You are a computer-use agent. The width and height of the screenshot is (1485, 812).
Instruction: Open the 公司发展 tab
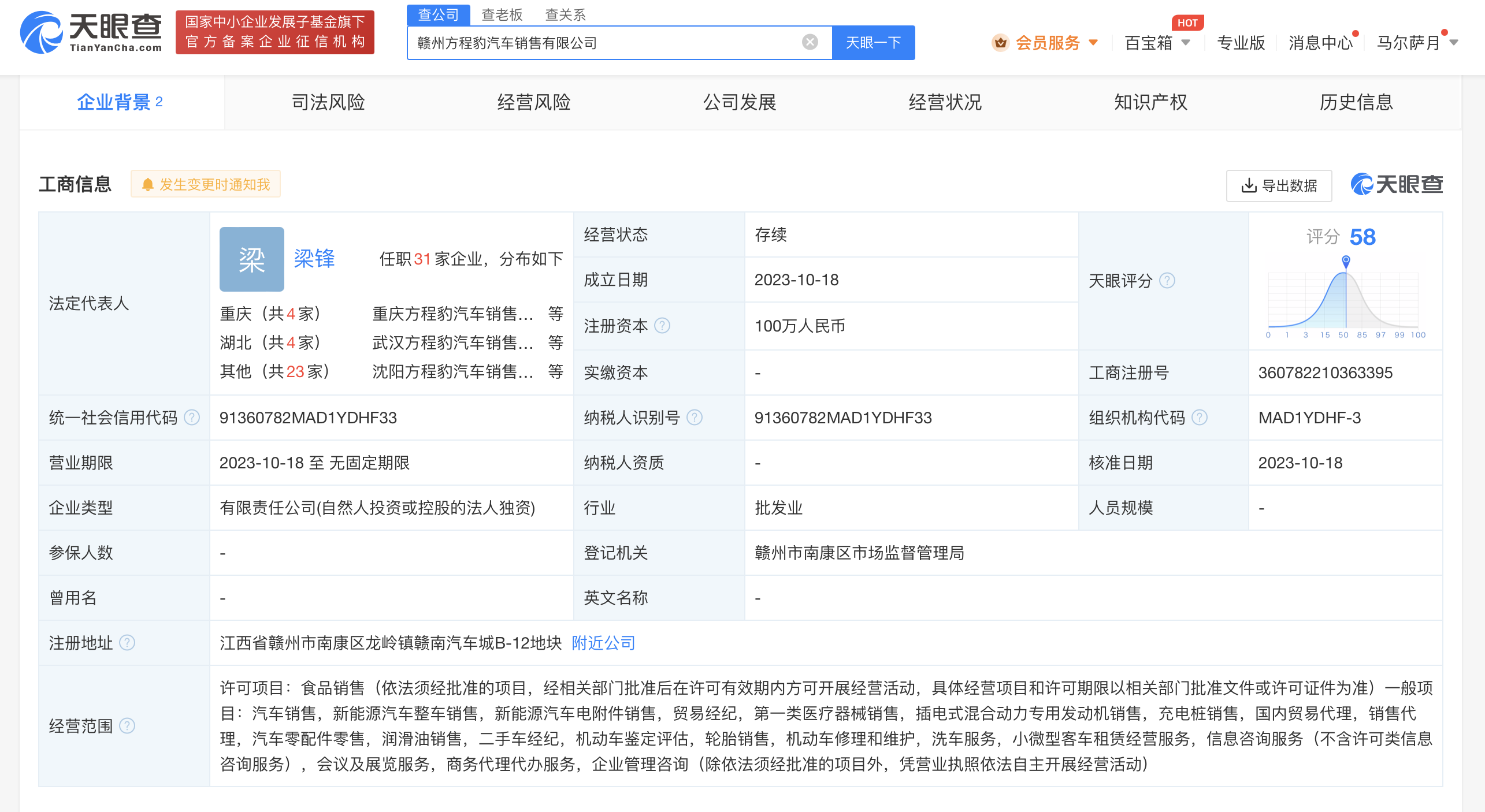point(740,102)
